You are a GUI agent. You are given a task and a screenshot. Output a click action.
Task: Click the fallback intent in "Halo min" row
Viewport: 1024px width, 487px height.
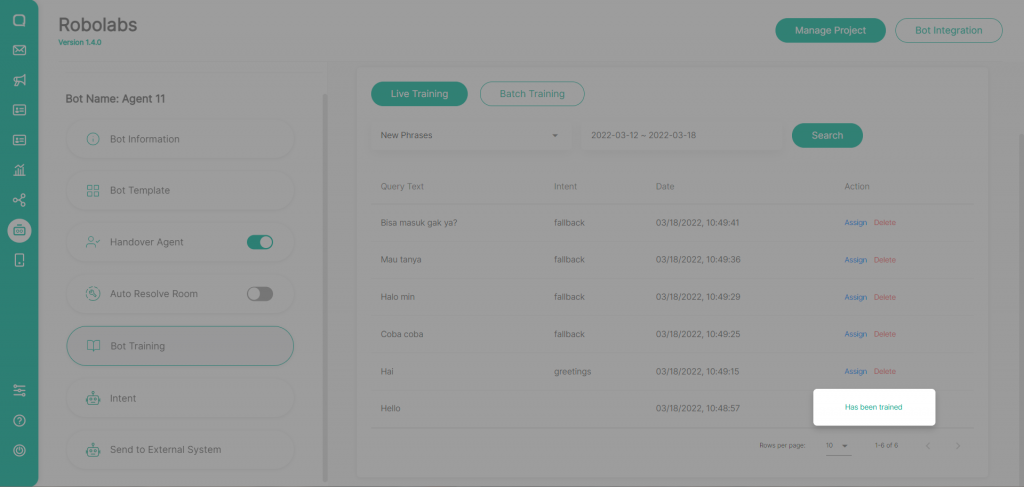click(569, 297)
